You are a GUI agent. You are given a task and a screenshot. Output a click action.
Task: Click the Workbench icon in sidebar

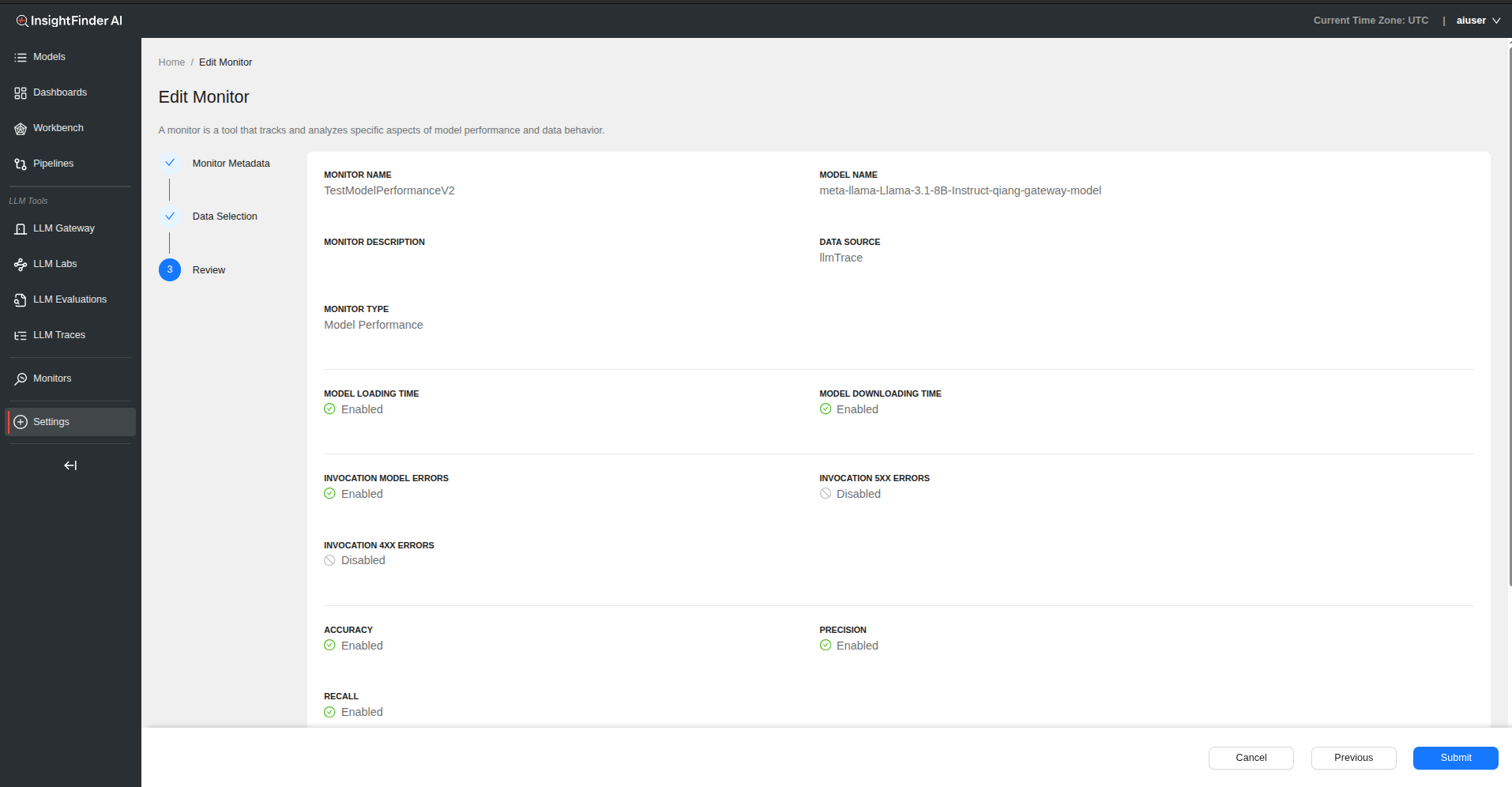click(21, 129)
